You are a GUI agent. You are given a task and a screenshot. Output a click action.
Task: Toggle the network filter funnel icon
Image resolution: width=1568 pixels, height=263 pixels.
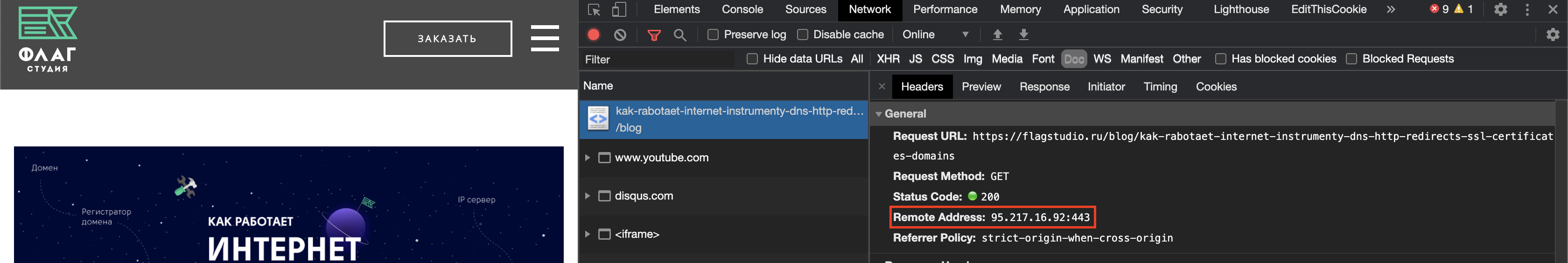pos(654,35)
